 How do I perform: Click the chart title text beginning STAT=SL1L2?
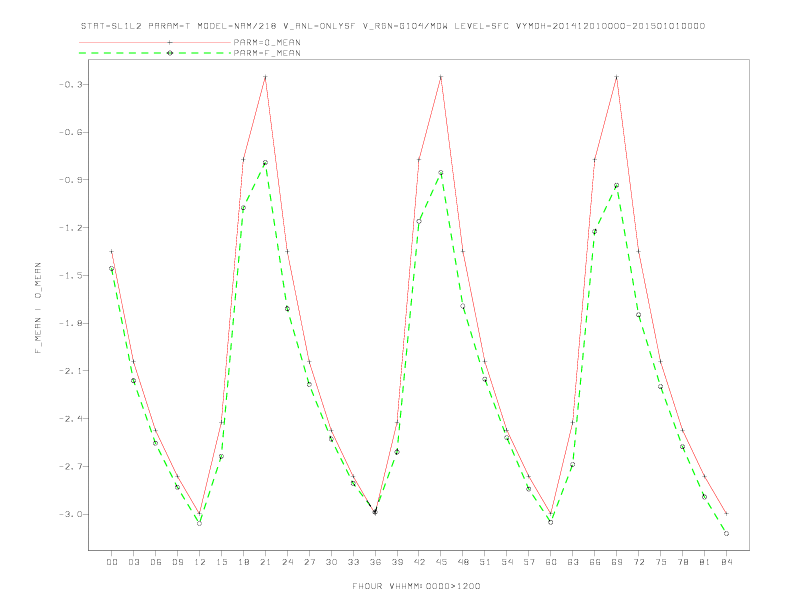[392, 26]
